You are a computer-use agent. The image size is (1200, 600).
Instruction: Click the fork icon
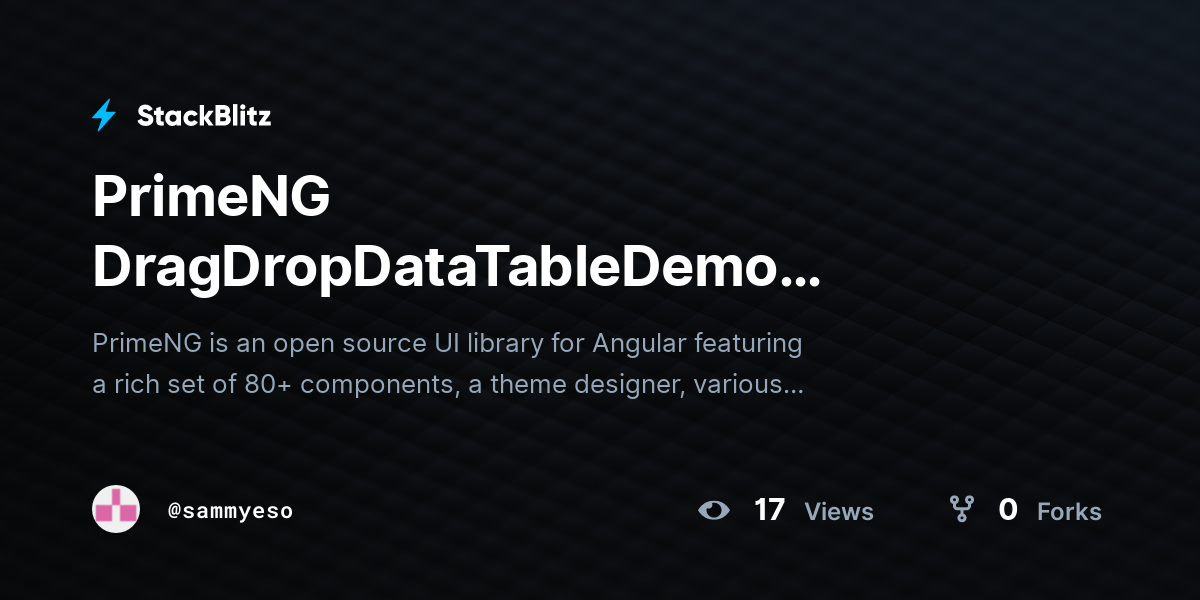click(x=962, y=510)
